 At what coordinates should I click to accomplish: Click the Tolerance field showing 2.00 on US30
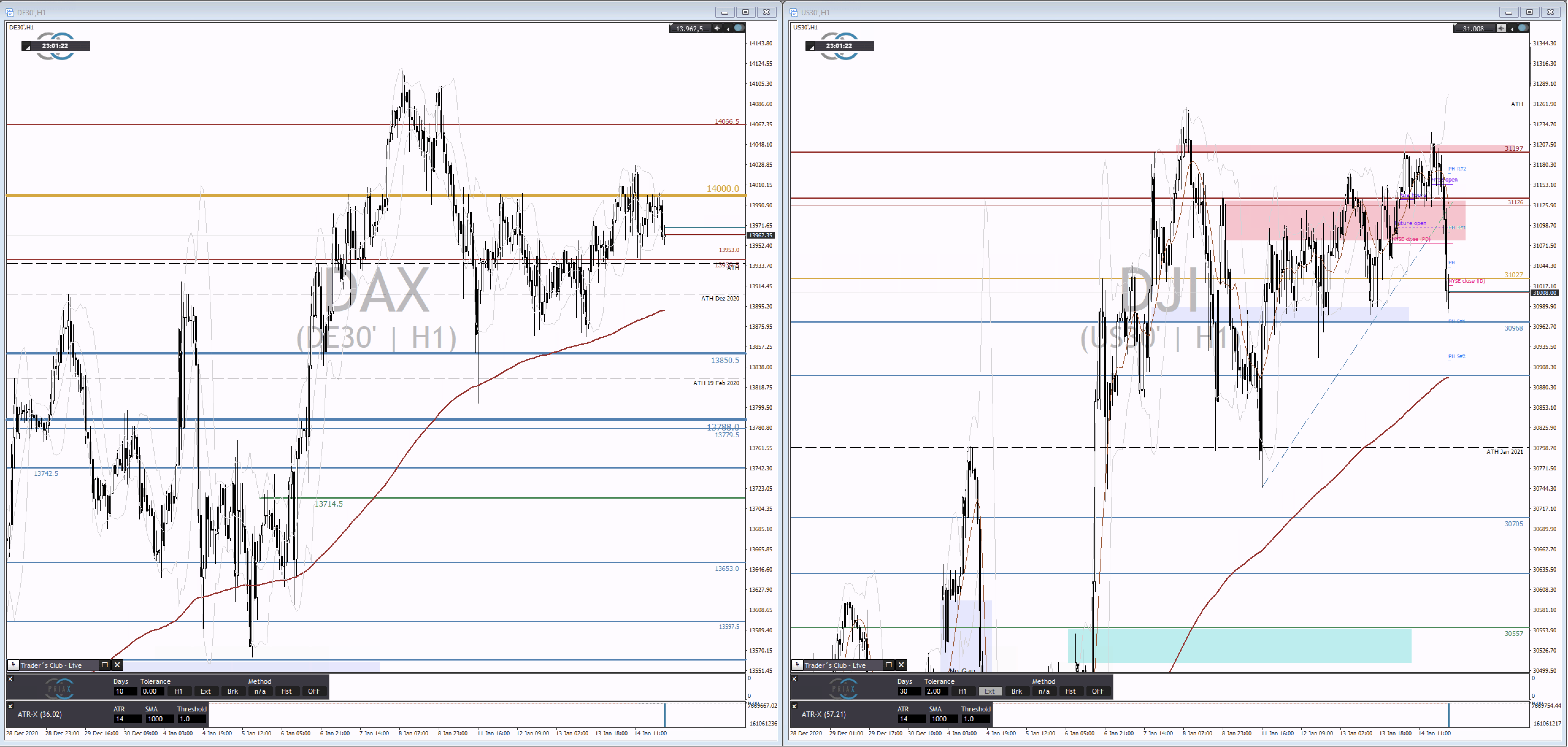coord(936,691)
